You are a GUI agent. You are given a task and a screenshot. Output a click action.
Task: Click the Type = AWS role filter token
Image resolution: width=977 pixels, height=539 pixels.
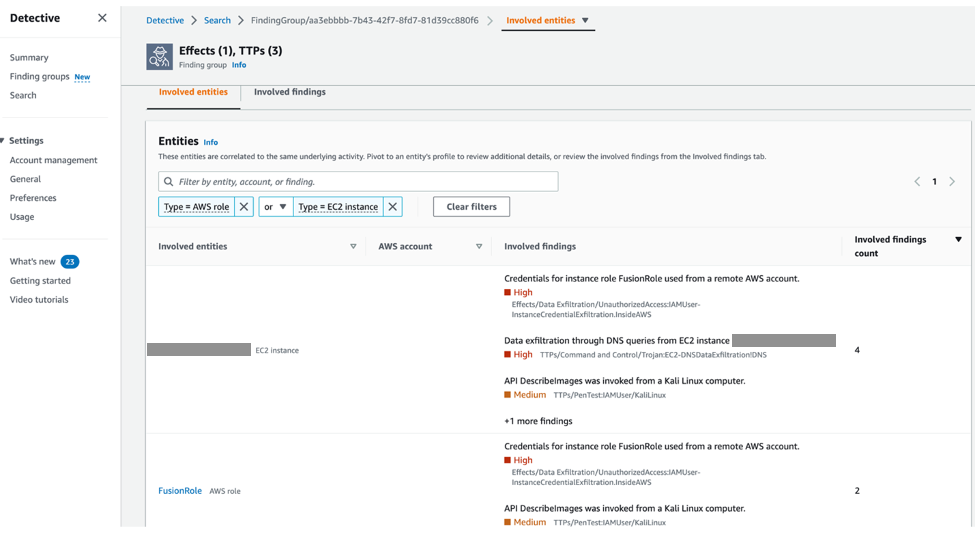[196, 207]
